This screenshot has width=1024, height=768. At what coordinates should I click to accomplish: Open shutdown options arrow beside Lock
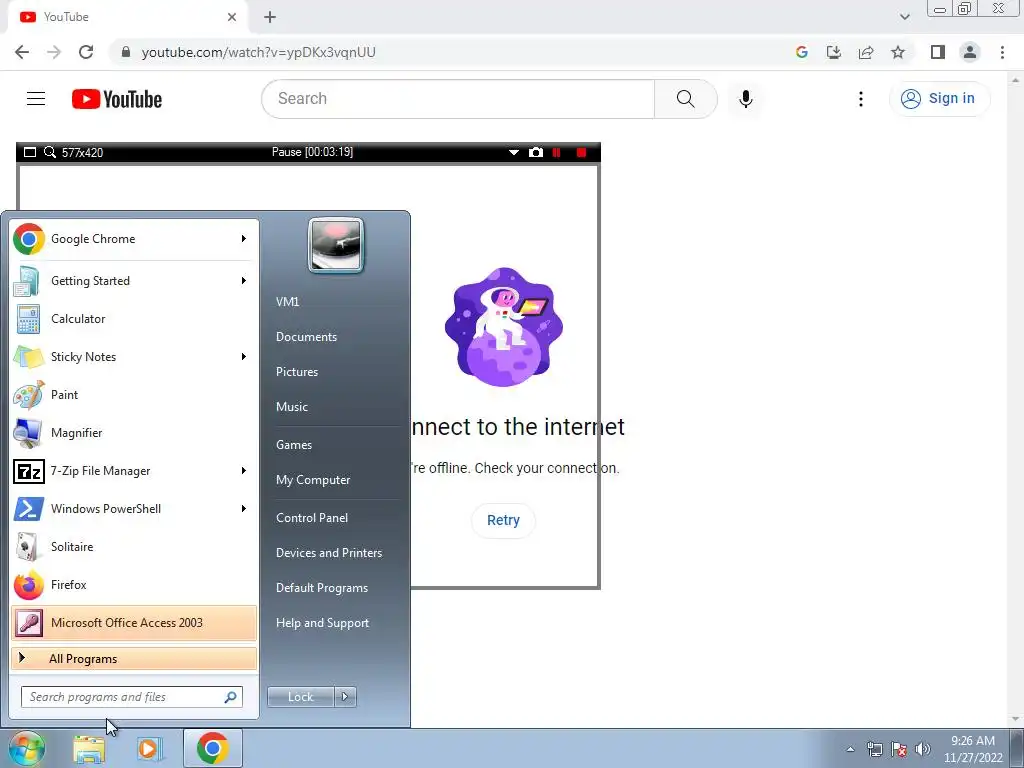pos(345,697)
